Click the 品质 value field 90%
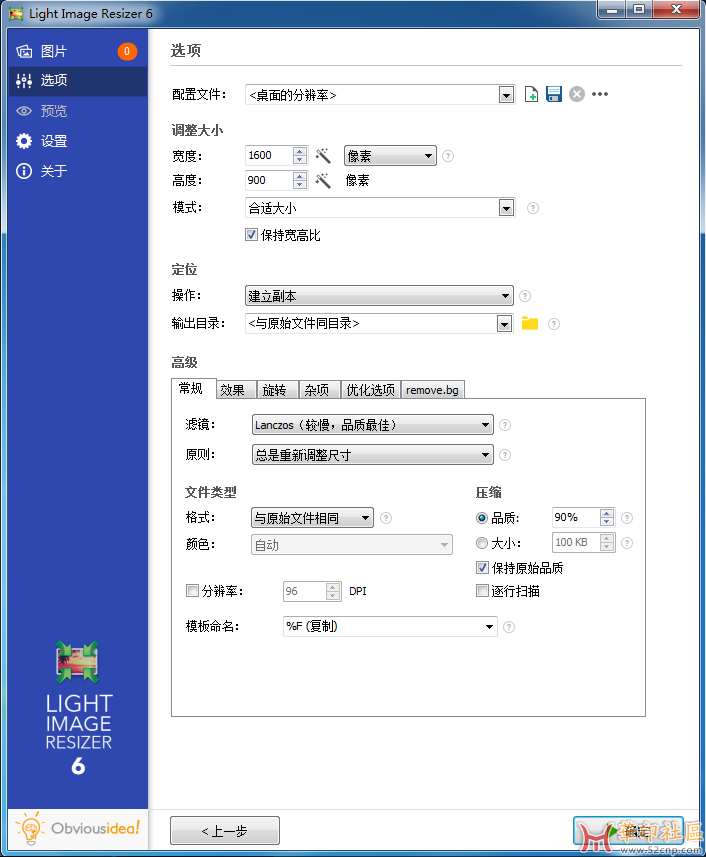The width and height of the screenshot is (706, 857). [x=575, y=518]
